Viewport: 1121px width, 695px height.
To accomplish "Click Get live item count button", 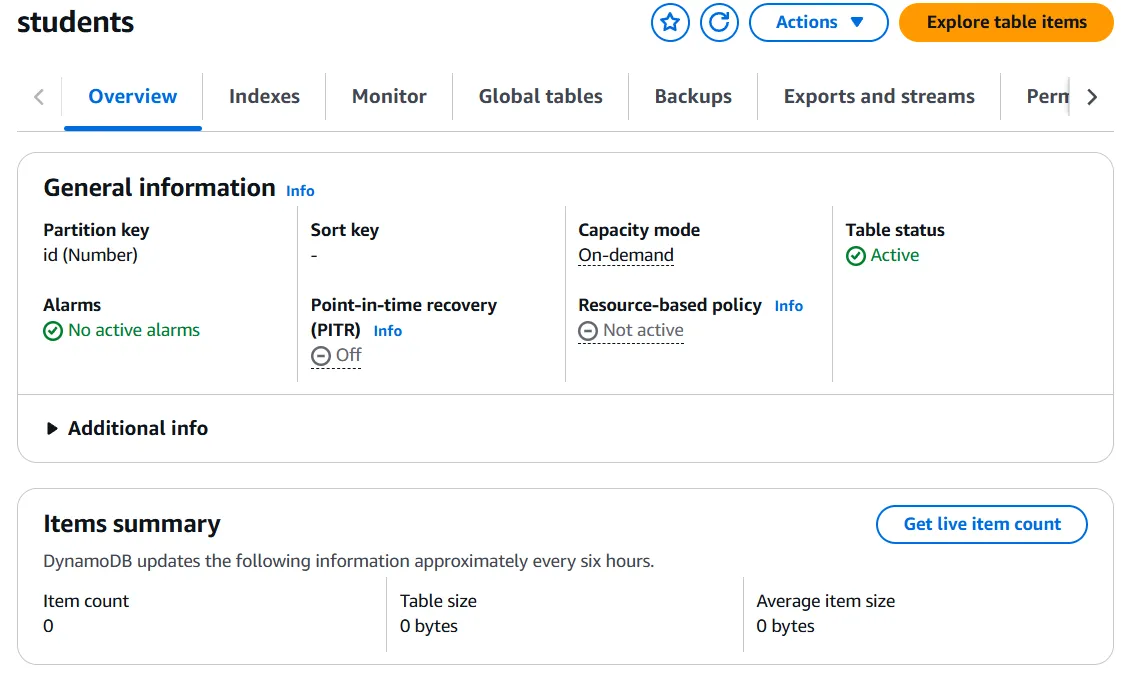I will (x=981, y=524).
